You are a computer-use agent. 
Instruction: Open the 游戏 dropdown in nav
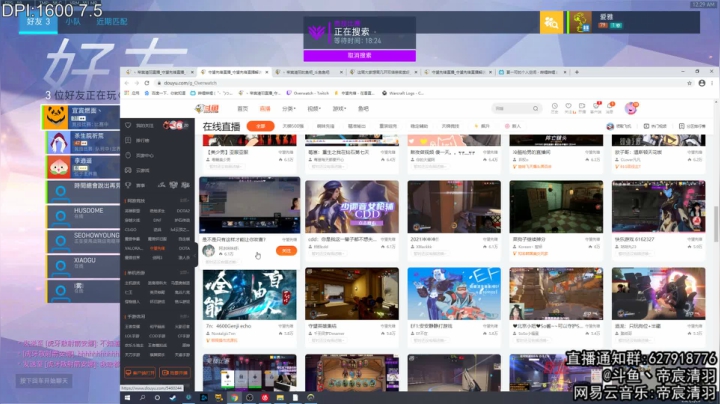[x=339, y=109]
